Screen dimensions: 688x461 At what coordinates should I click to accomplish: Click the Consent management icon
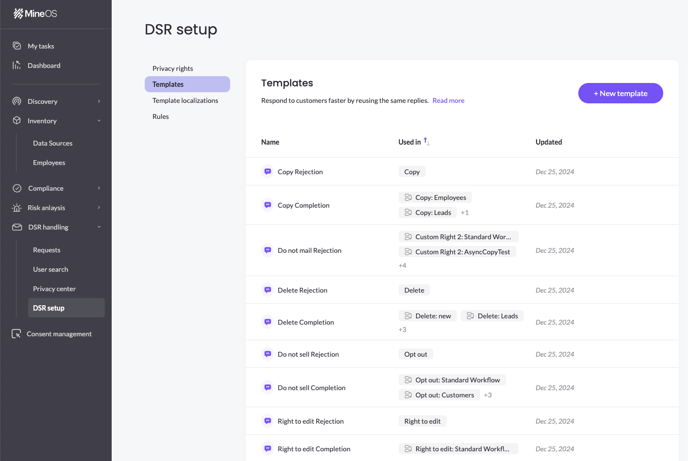point(16,334)
